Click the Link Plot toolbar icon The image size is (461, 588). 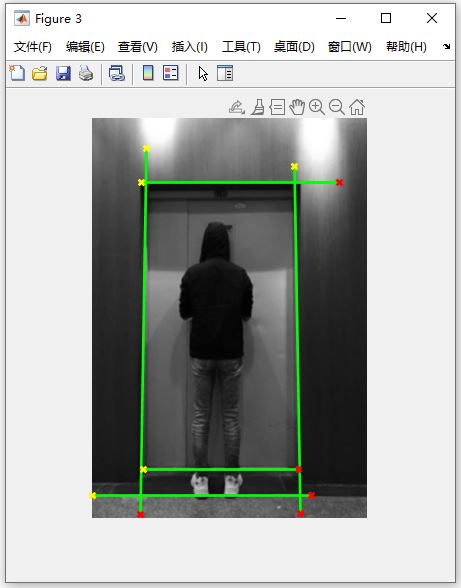click(x=117, y=73)
